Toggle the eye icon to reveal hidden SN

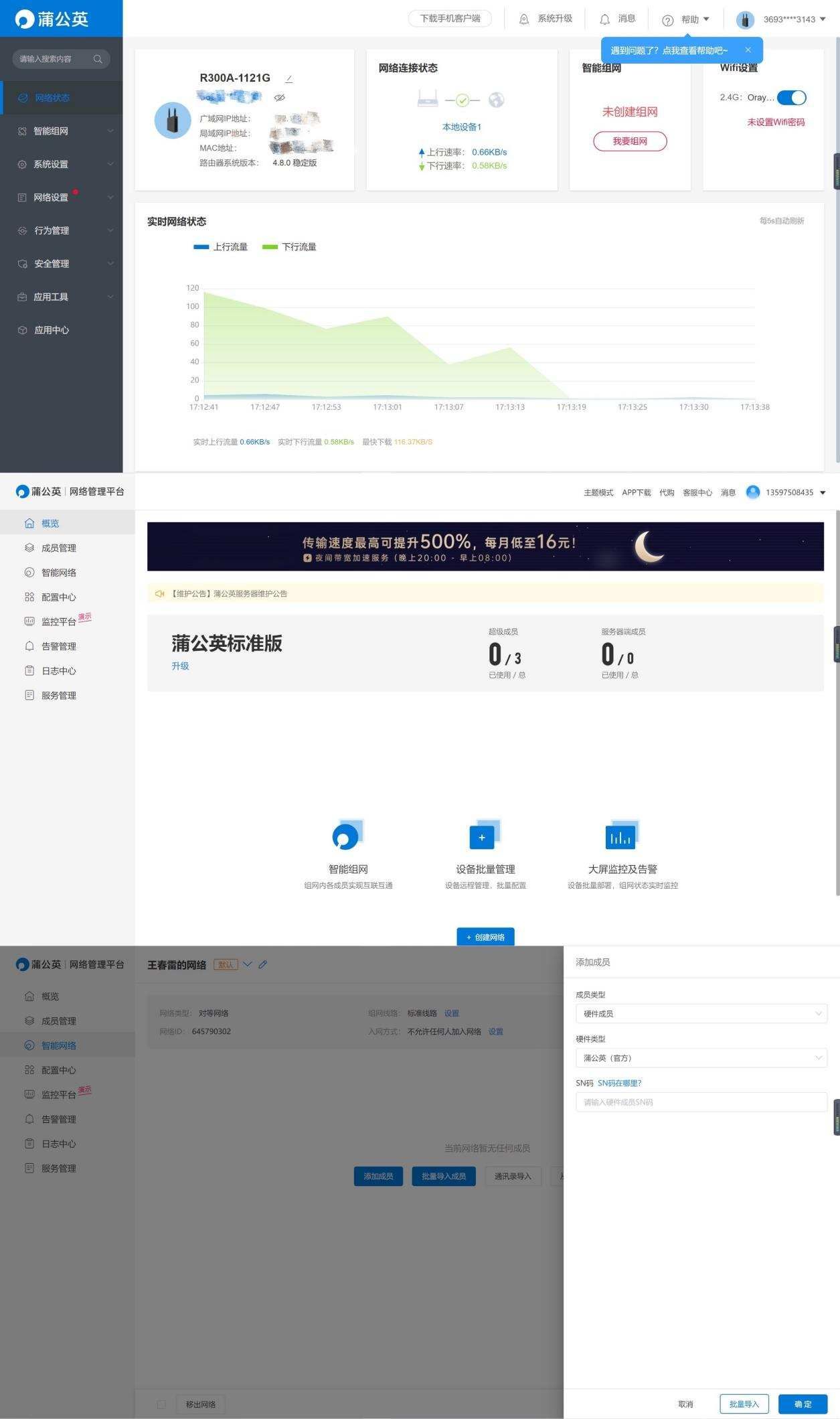[280, 98]
